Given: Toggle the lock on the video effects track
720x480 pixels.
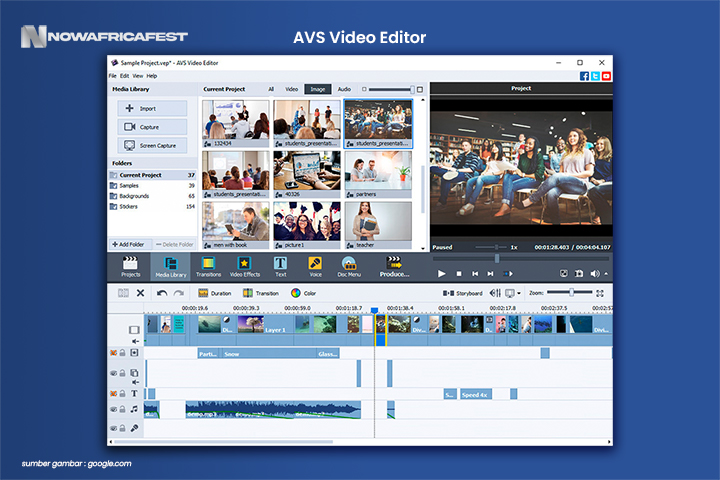Looking at the screenshot, I should pyautogui.click(x=123, y=353).
